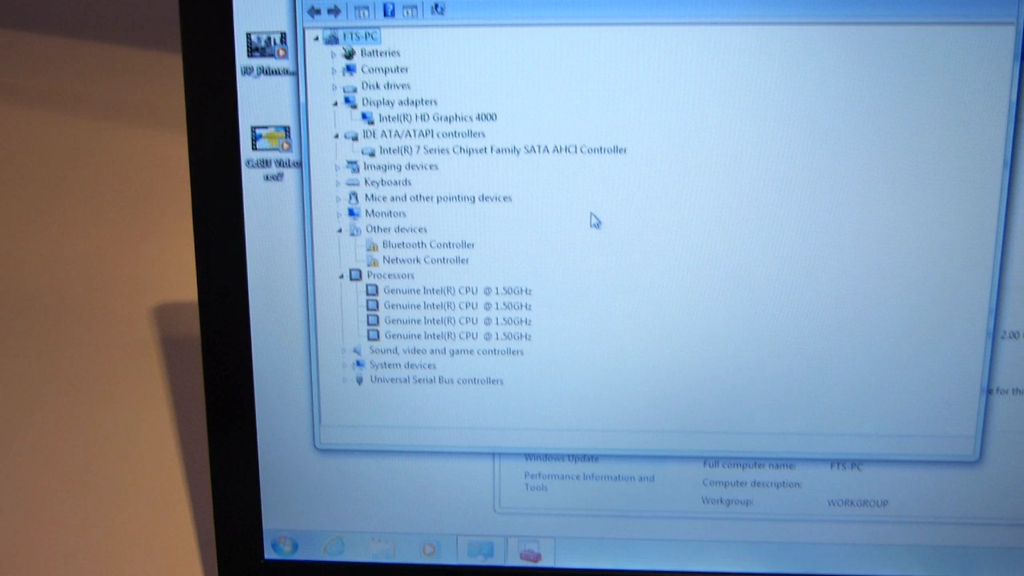Collapse the Display adapters category
The image size is (1024, 576).
pyautogui.click(x=336, y=103)
